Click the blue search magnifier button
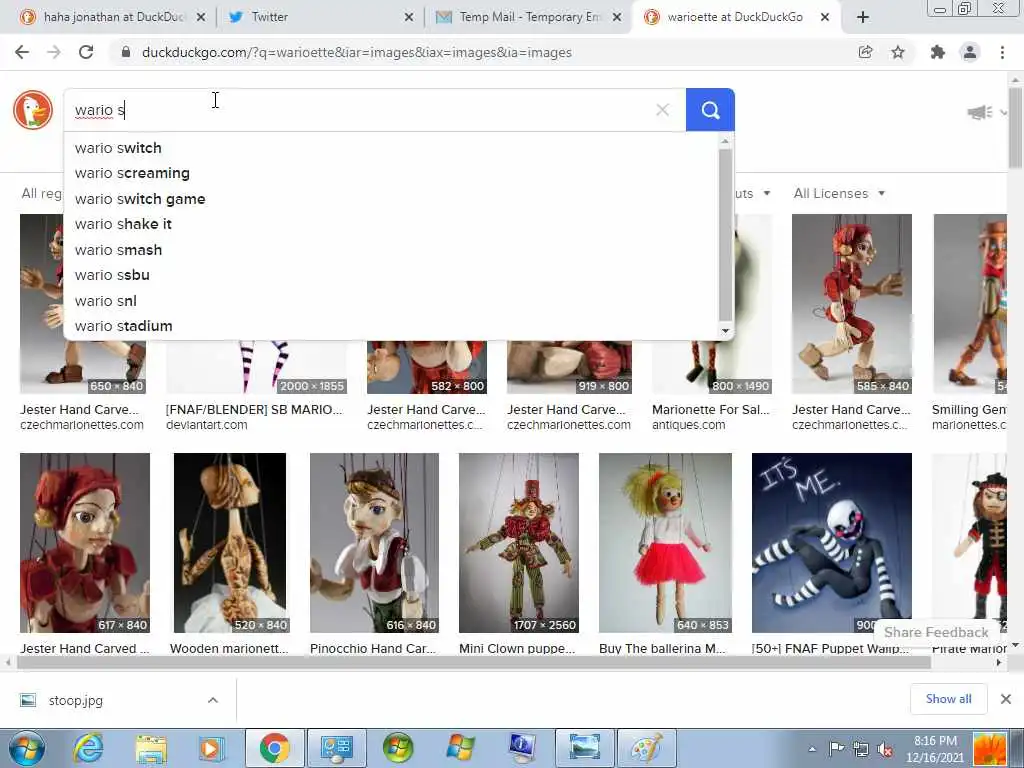Image resolution: width=1024 pixels, height=768 pixels. tap(710, 110)
